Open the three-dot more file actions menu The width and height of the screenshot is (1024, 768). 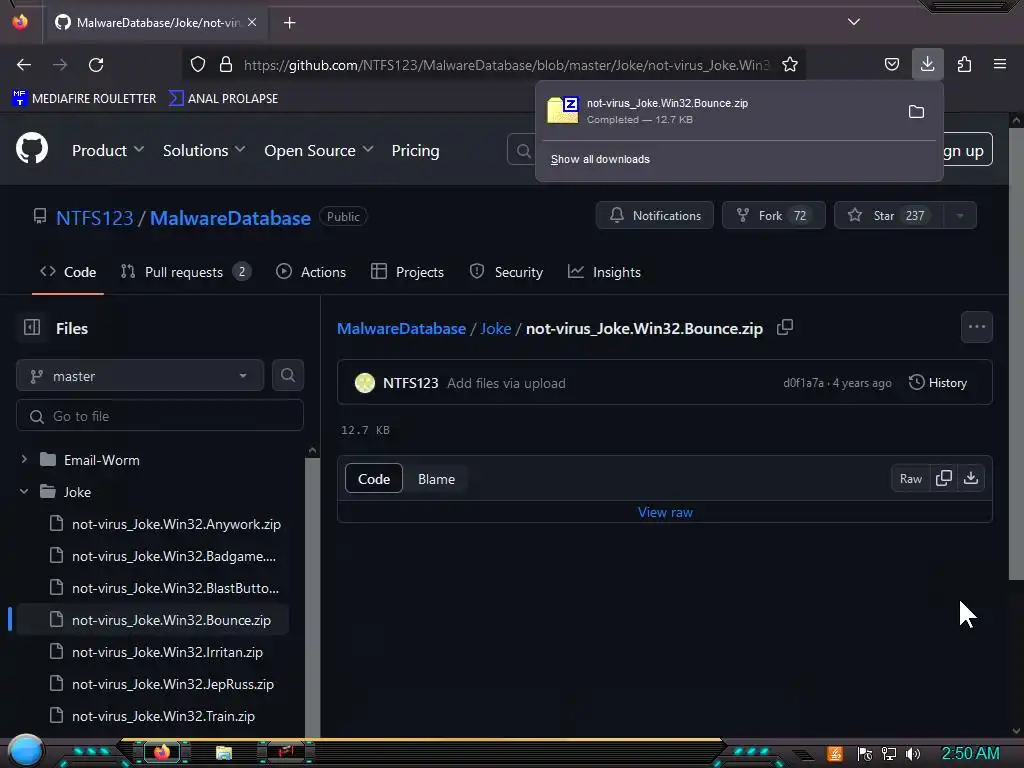(977, 327)
